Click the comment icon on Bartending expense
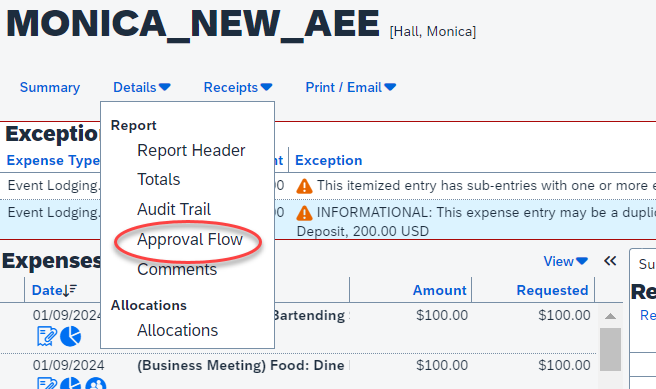This screenshot has width=656, height=389. [x=46, y=336]
